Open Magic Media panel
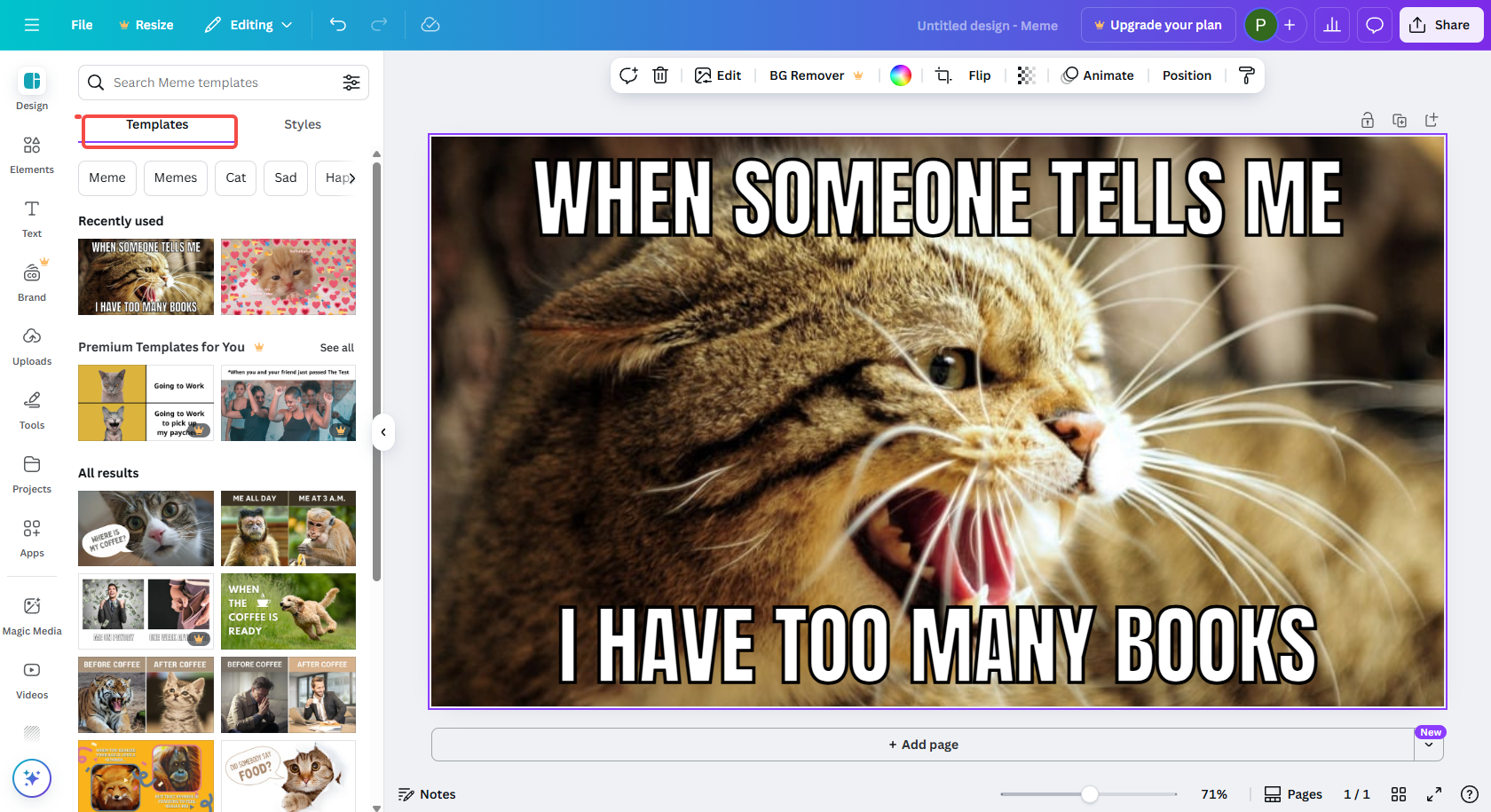Screen dimensions: 1491x812 coord(32,617)
